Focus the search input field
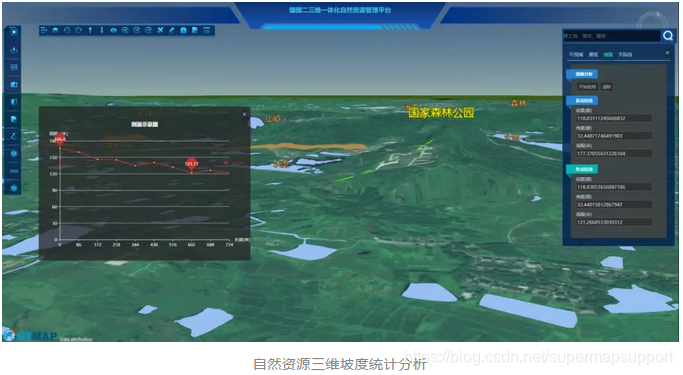The height and width of the screenshot is (375, 683). click(612, 36)
